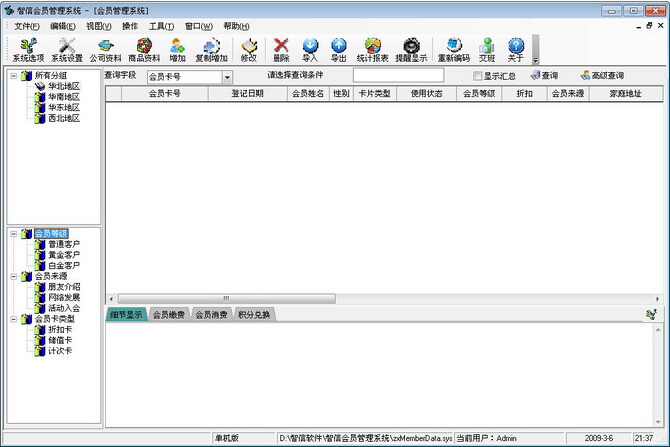670x447 pixels.
Task: Click the 导出 export toolbar icon
Action: coord(338,49)
